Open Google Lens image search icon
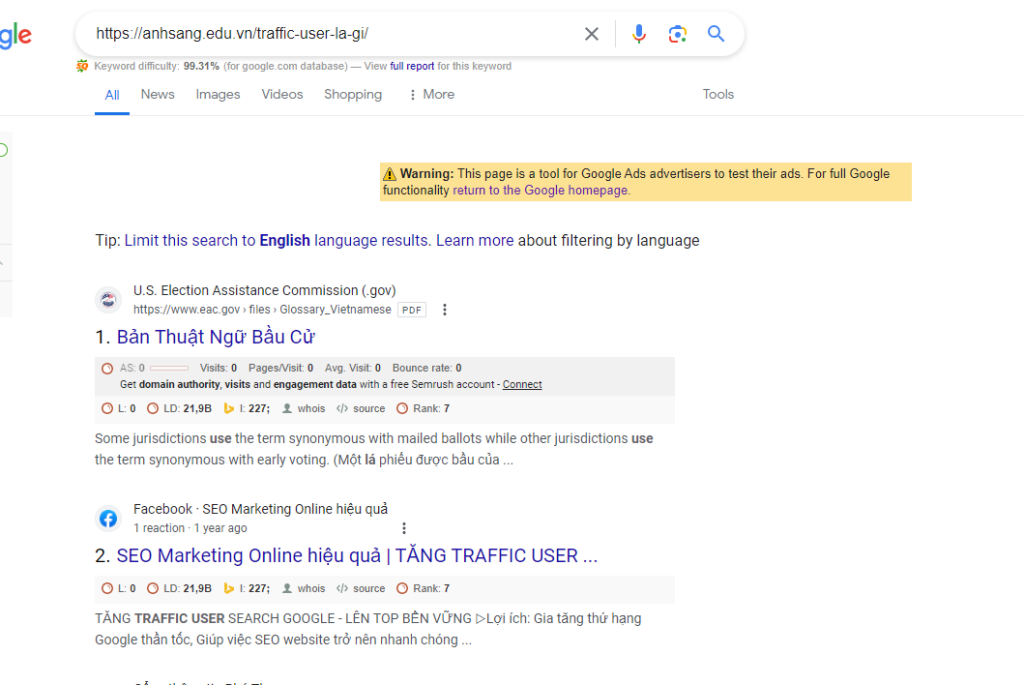The image size is (1024, 685). [x=677, y=34]
